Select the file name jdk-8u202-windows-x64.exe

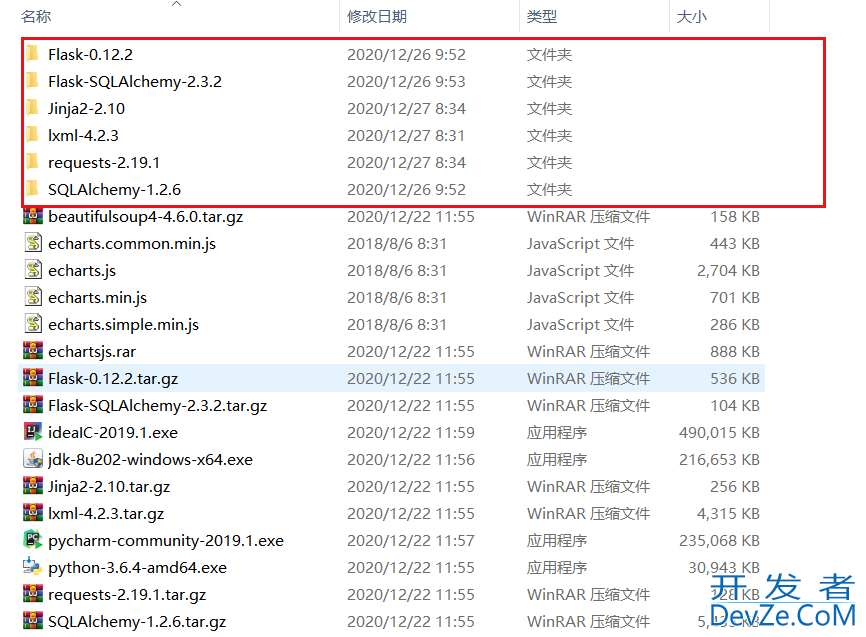tap(150, 459)
